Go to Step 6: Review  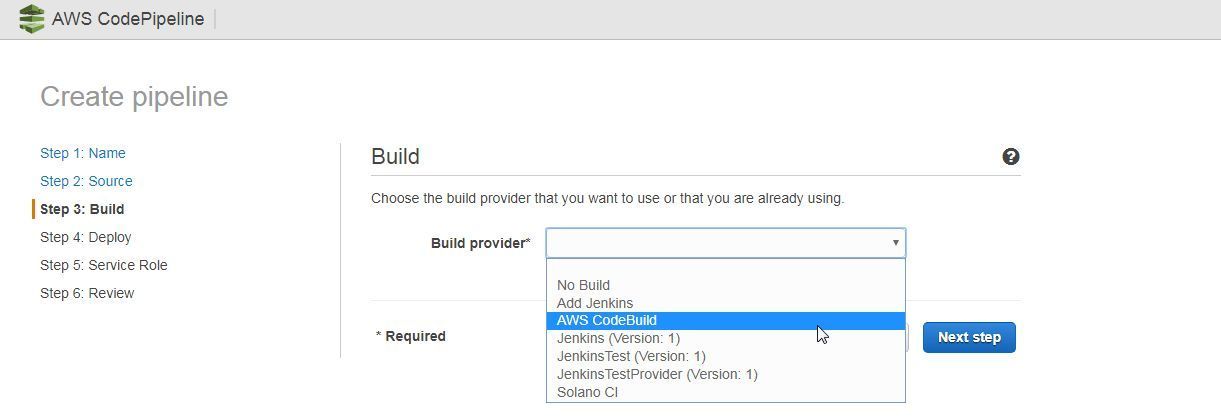pyautogui.click(x=87, y=293)
